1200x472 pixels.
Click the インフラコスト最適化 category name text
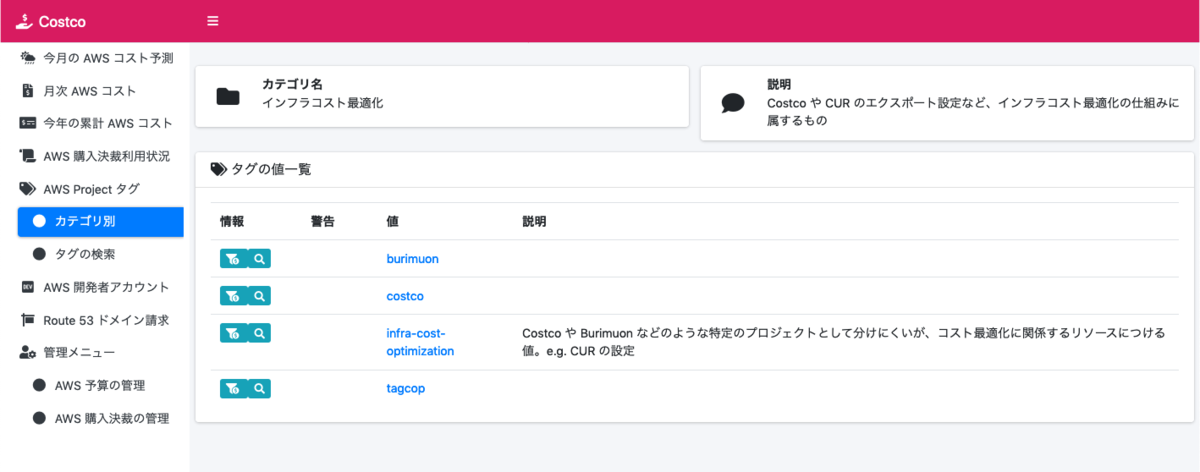[x=322, y=103]
